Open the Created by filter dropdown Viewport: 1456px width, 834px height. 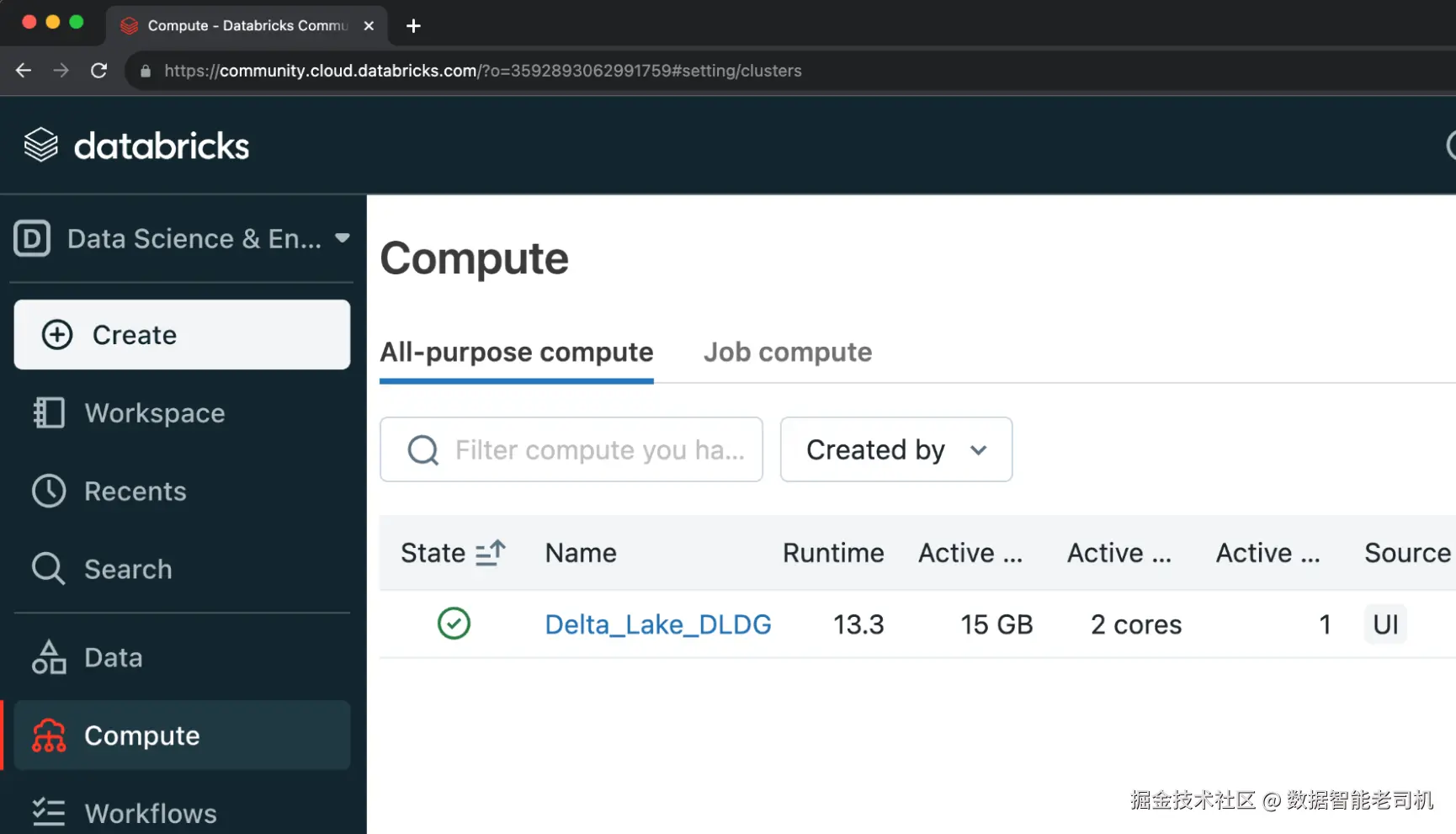(895, 449)
